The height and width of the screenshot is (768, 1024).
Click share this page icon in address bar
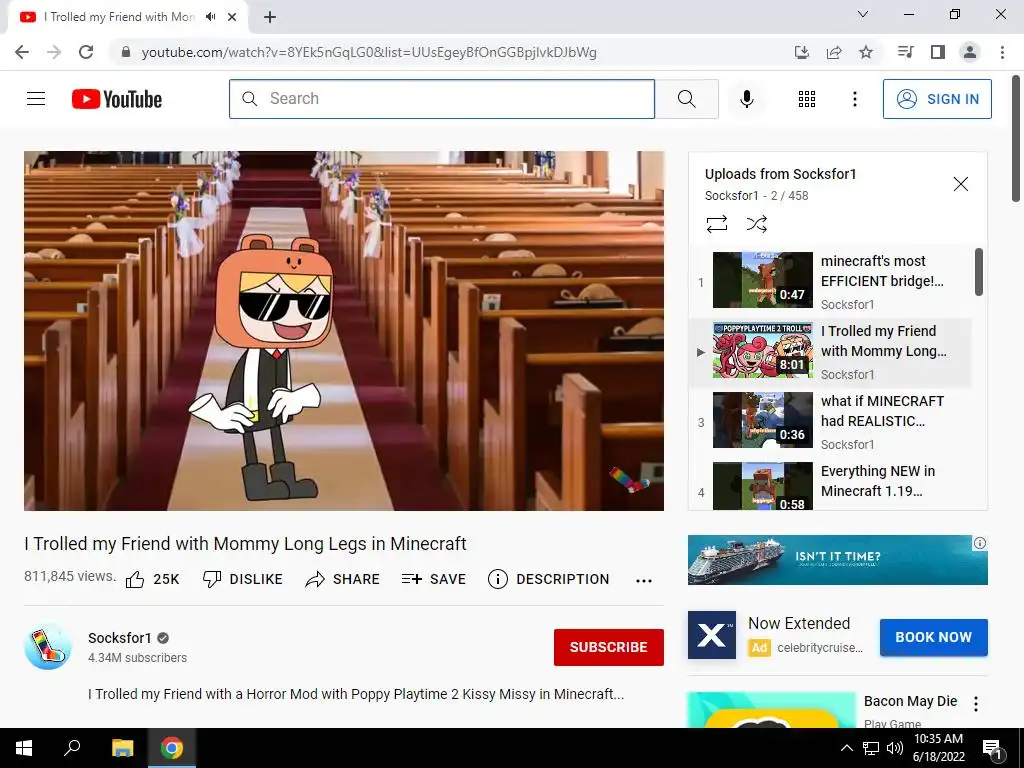(834, 52)
